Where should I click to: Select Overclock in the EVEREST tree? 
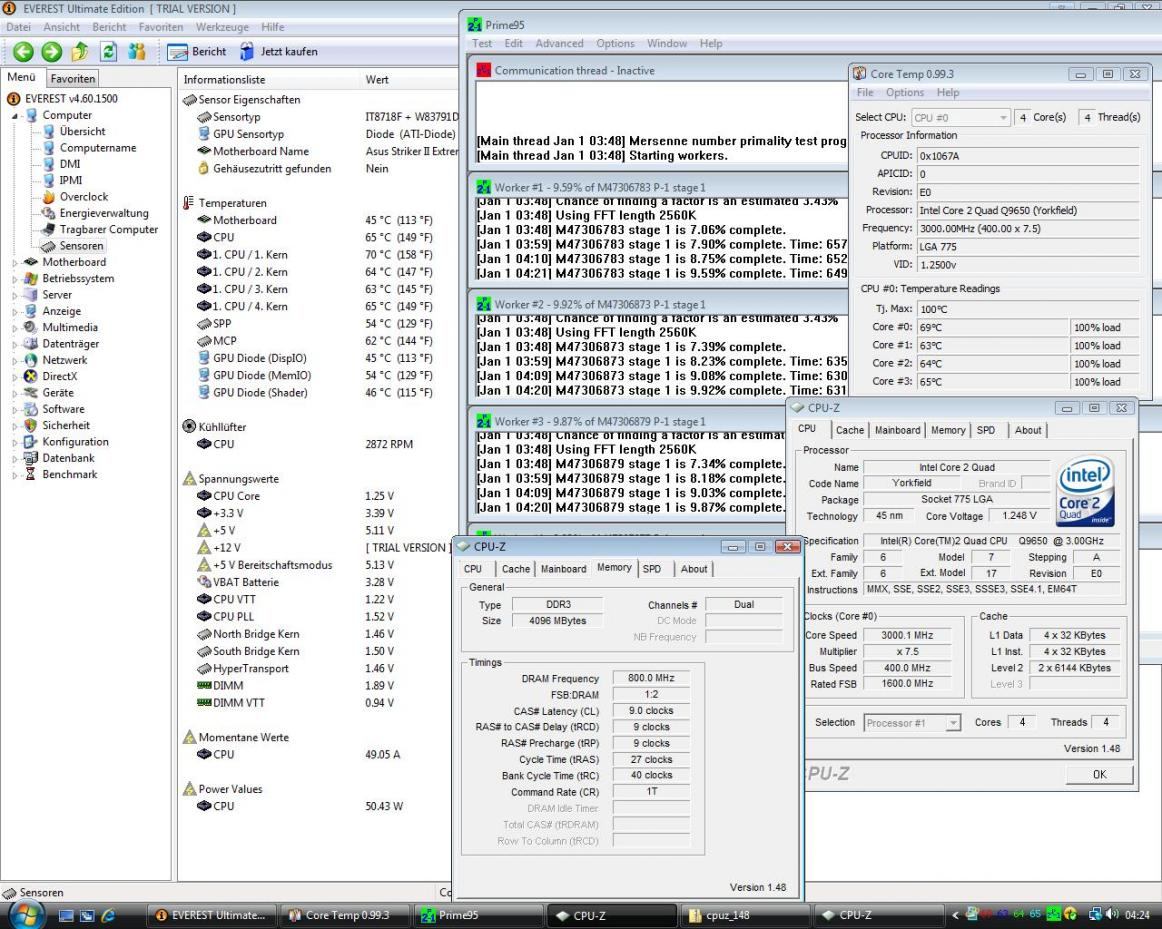83,197
